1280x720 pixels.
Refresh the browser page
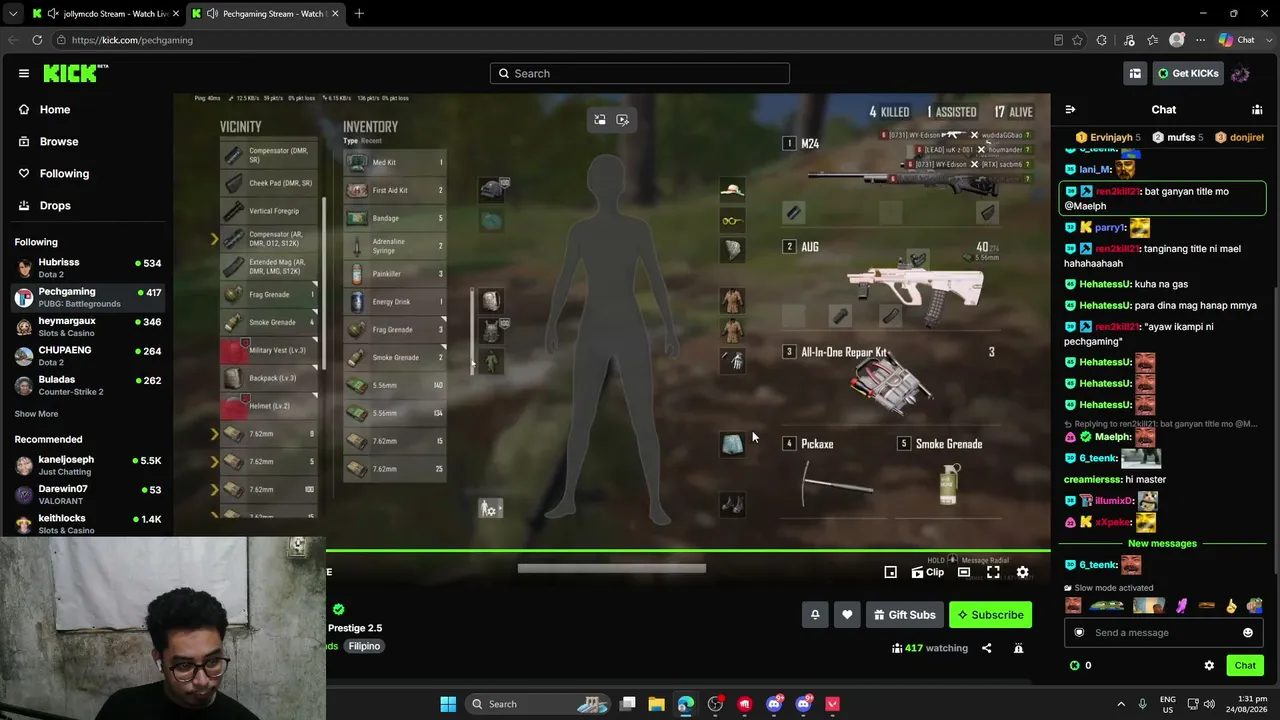pyautogui.click(x=37, y=40)
